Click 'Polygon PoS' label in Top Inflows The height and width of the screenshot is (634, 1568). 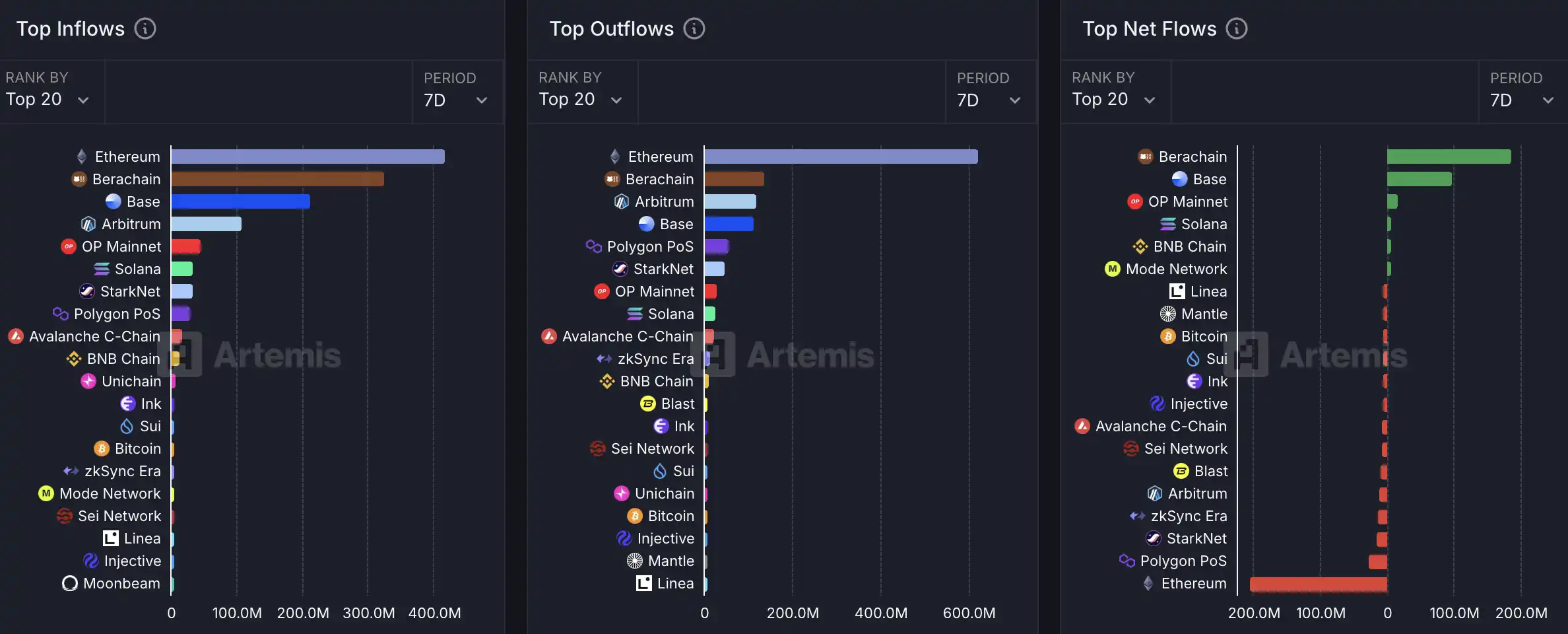[x=117, y=314]
